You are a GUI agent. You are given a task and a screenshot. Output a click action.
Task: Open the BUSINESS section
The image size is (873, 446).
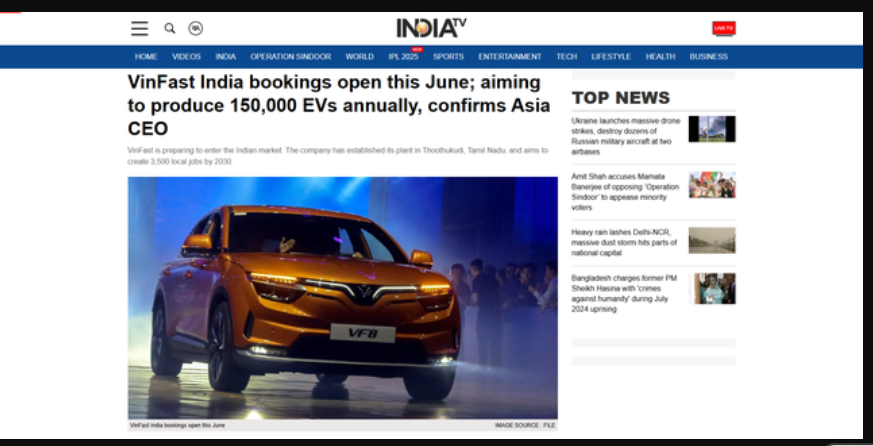tap(708, 57)
